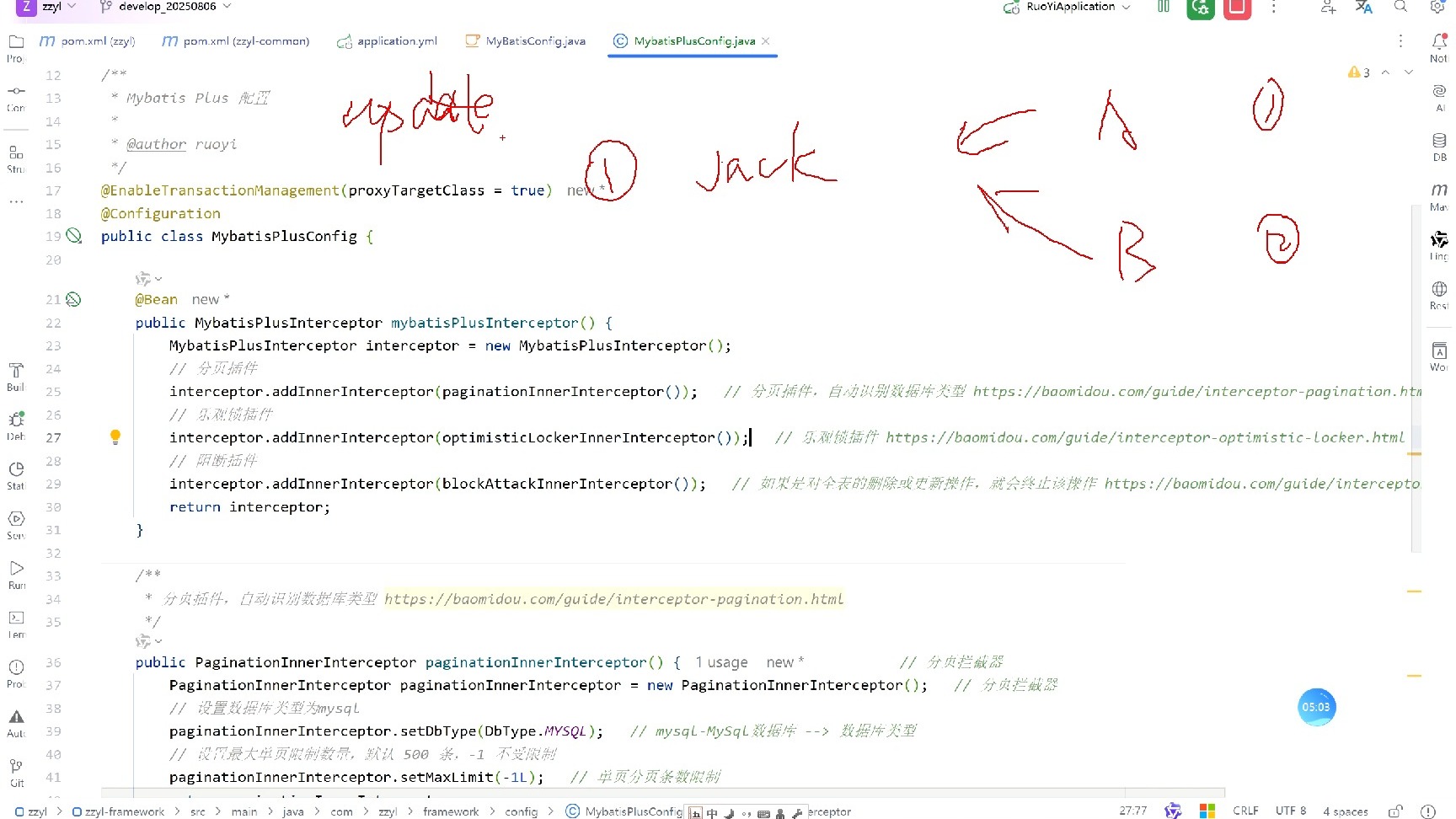Viewport: 1456px width, 819px height.
Task: Open the develop_20250806 branch dropdown
Action: [165, 7]
